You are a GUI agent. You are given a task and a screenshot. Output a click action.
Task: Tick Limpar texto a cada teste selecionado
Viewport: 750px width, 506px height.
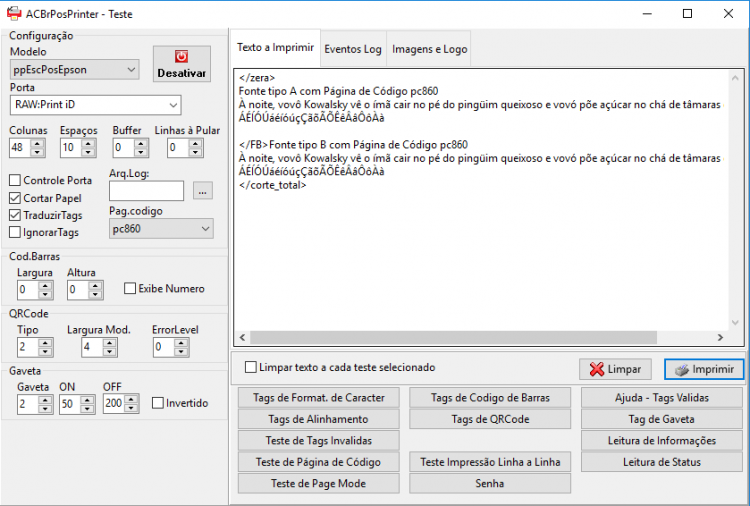251,367
